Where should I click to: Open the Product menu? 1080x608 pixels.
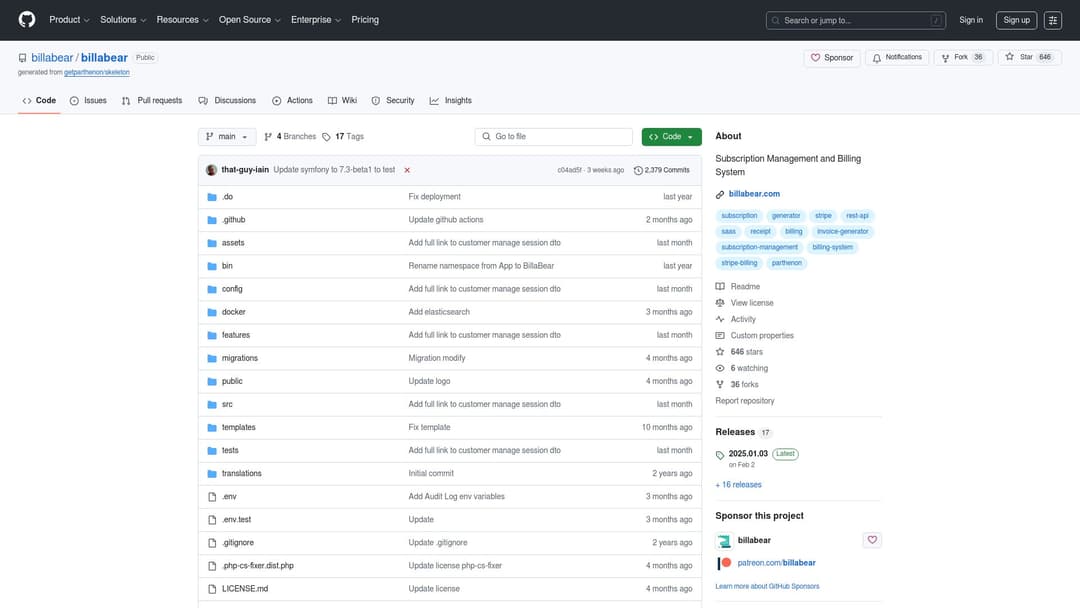coord(69,20)
